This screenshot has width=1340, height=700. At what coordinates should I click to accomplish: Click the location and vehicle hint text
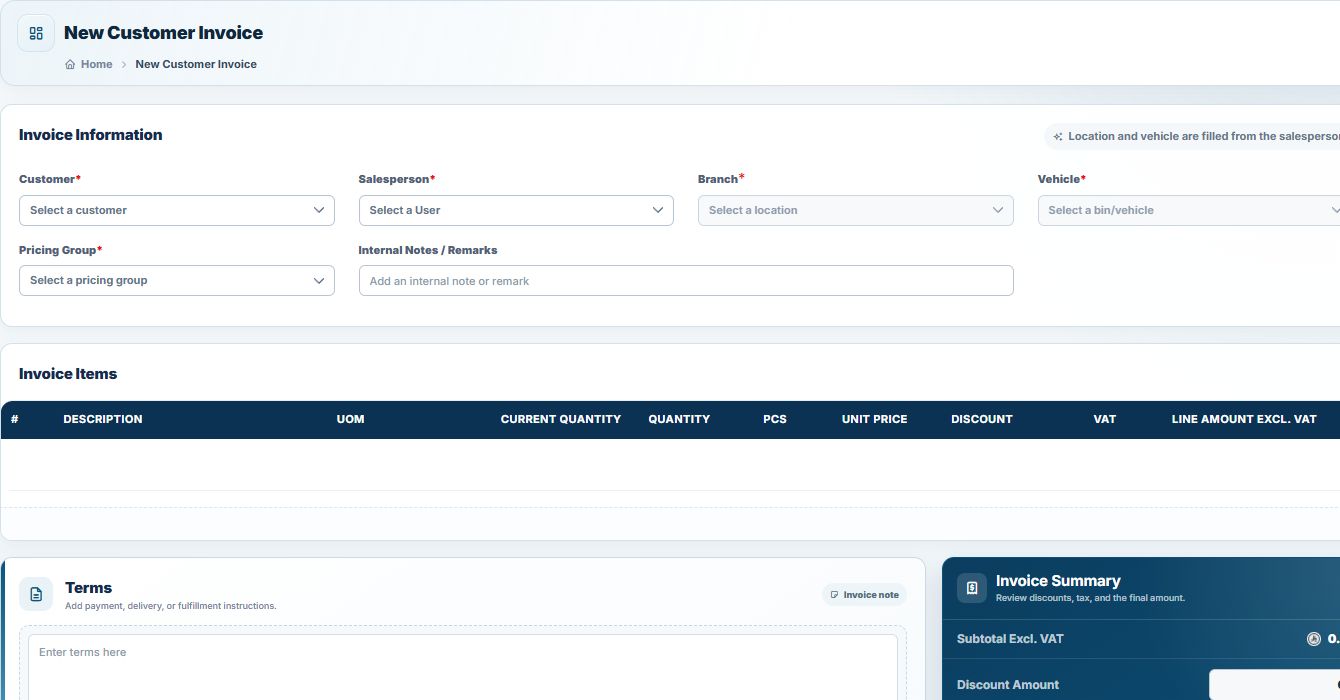pos(1204,136)
